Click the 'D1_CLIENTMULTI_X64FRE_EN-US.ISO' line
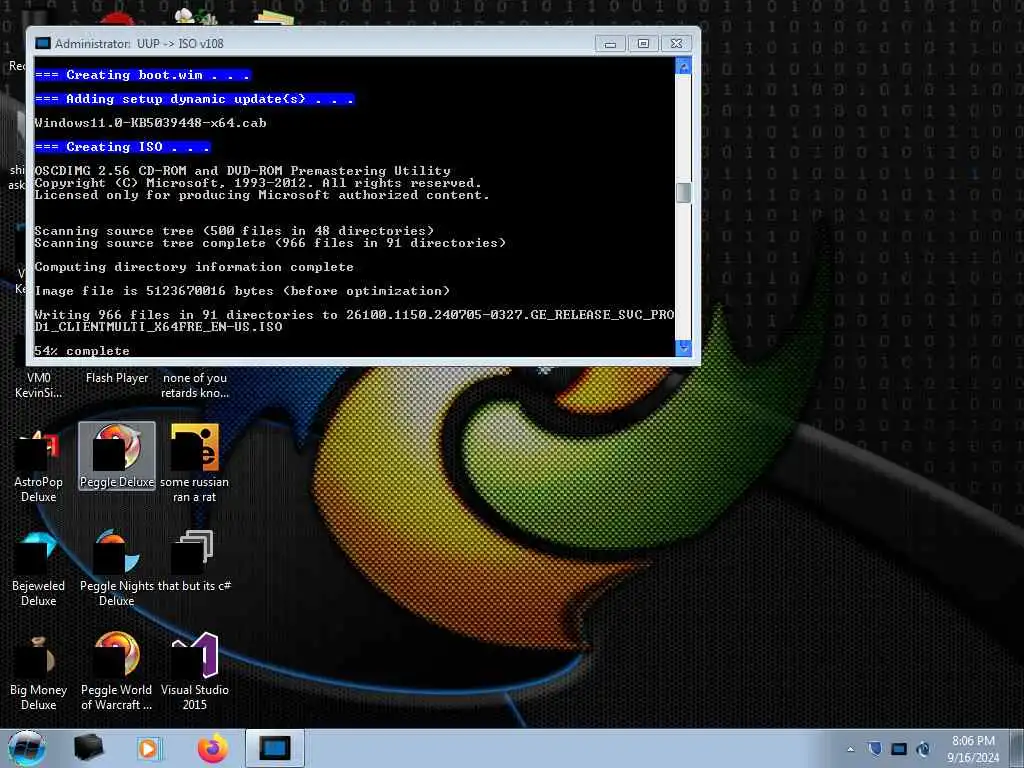Image resolution: width=1024 pixels, height=768 pixels. 158,327
